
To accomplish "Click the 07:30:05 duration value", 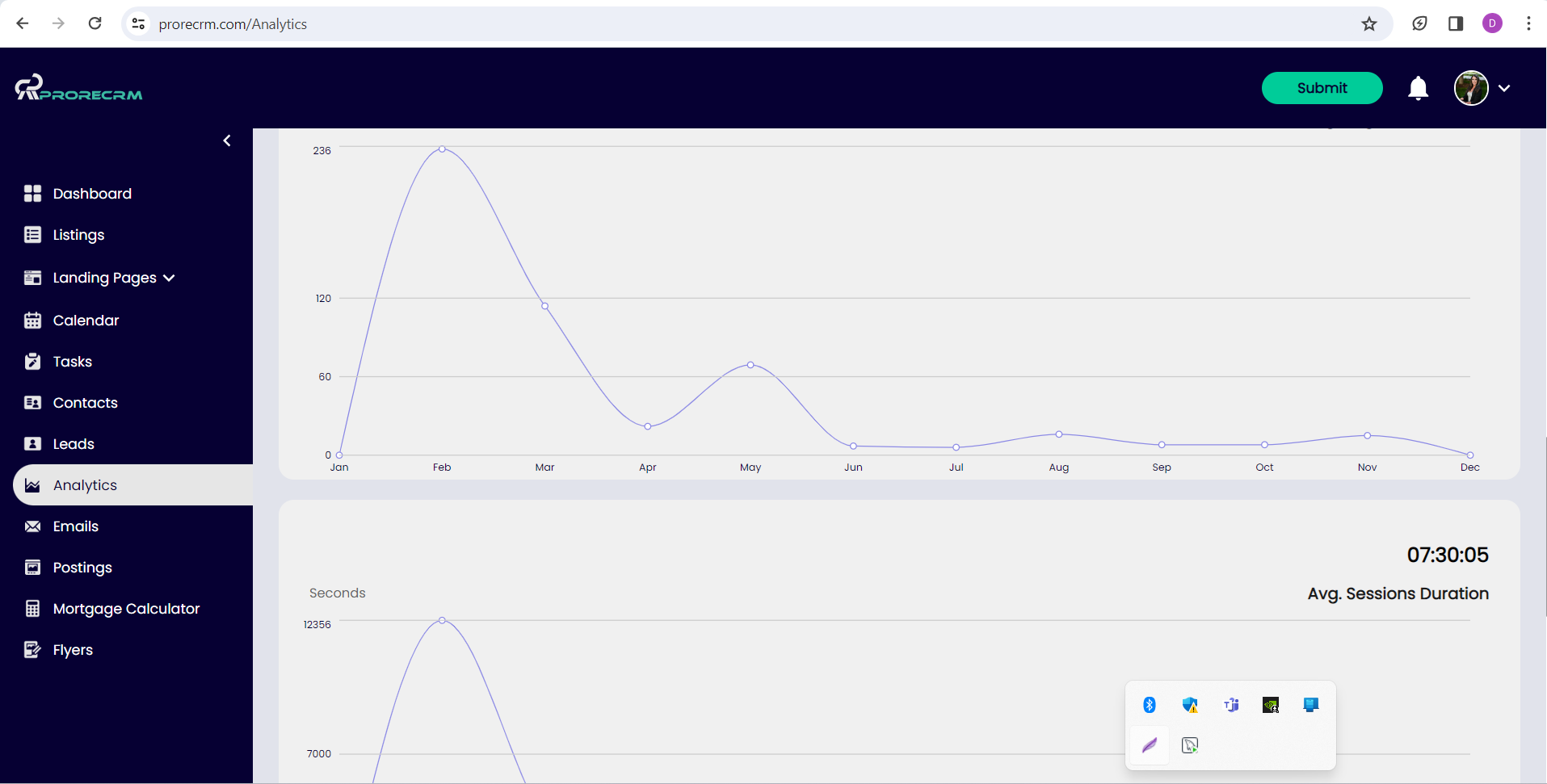I will pos(1448,555).
